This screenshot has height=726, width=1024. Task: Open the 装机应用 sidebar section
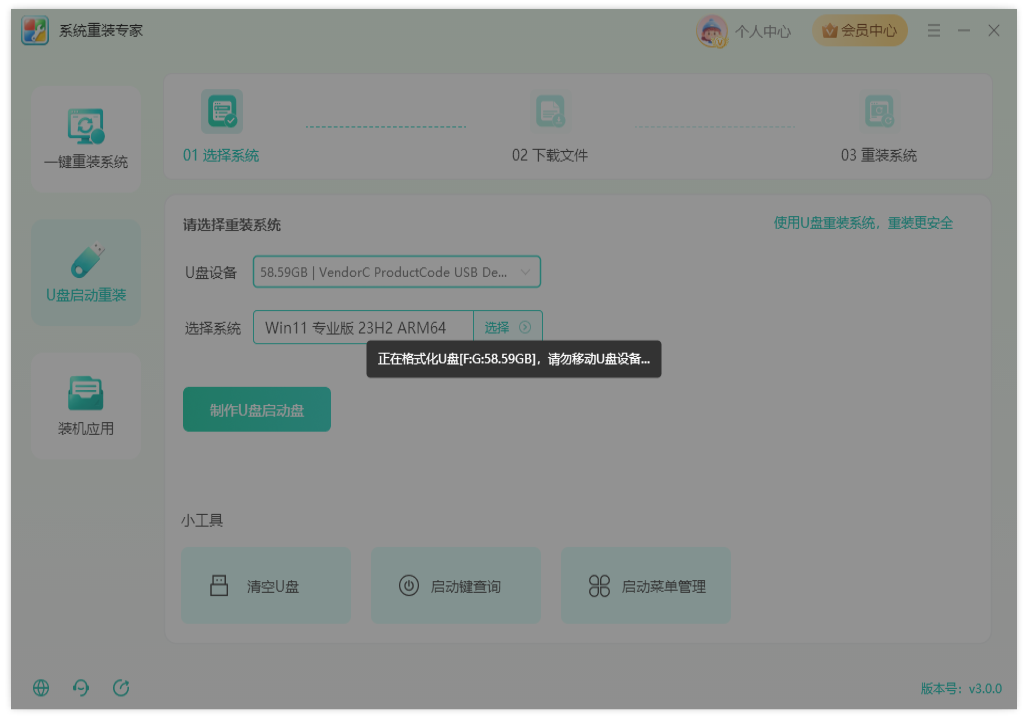86,406
